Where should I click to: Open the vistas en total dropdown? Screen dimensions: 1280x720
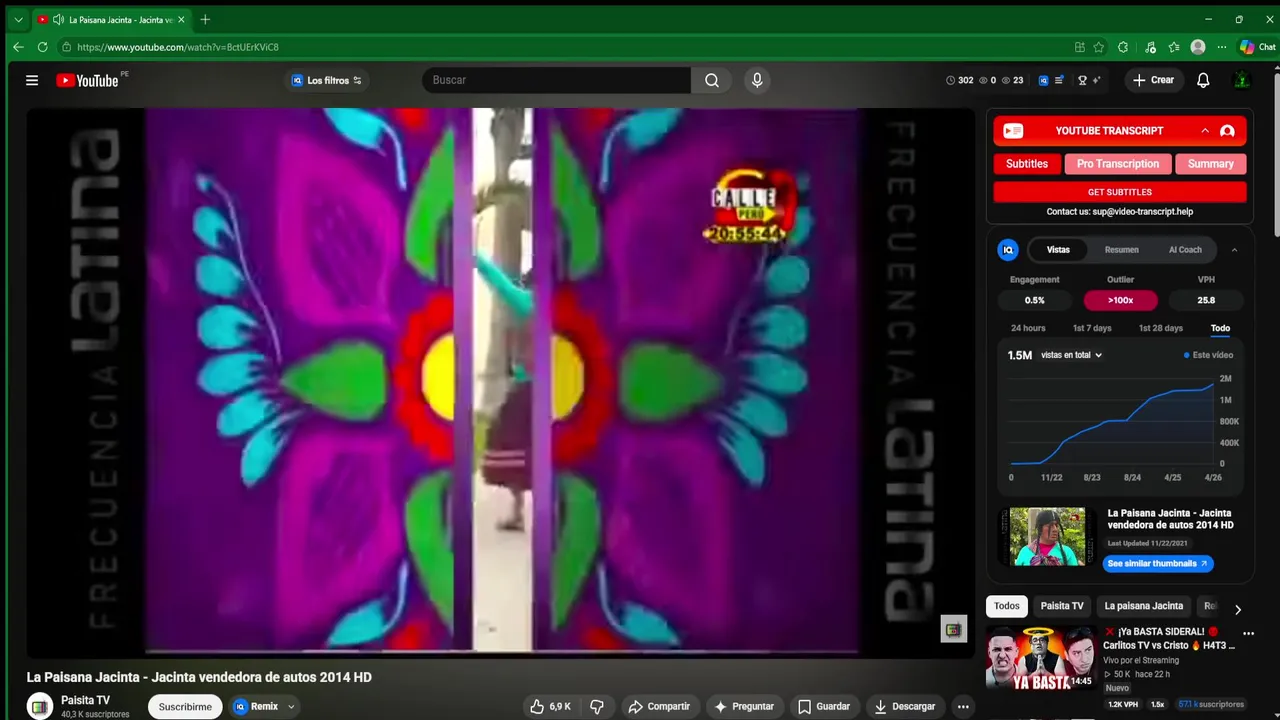[1071, 355]
